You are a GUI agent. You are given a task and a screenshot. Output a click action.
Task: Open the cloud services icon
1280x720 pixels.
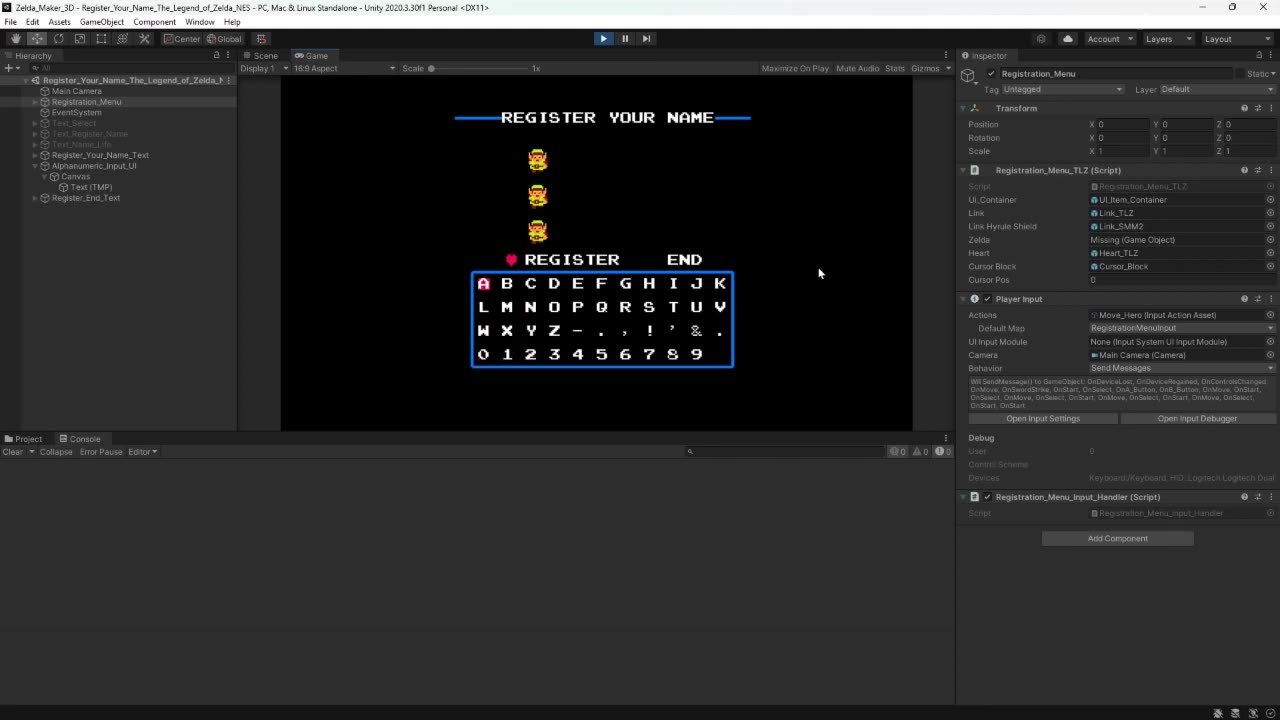coord(1067,39)
